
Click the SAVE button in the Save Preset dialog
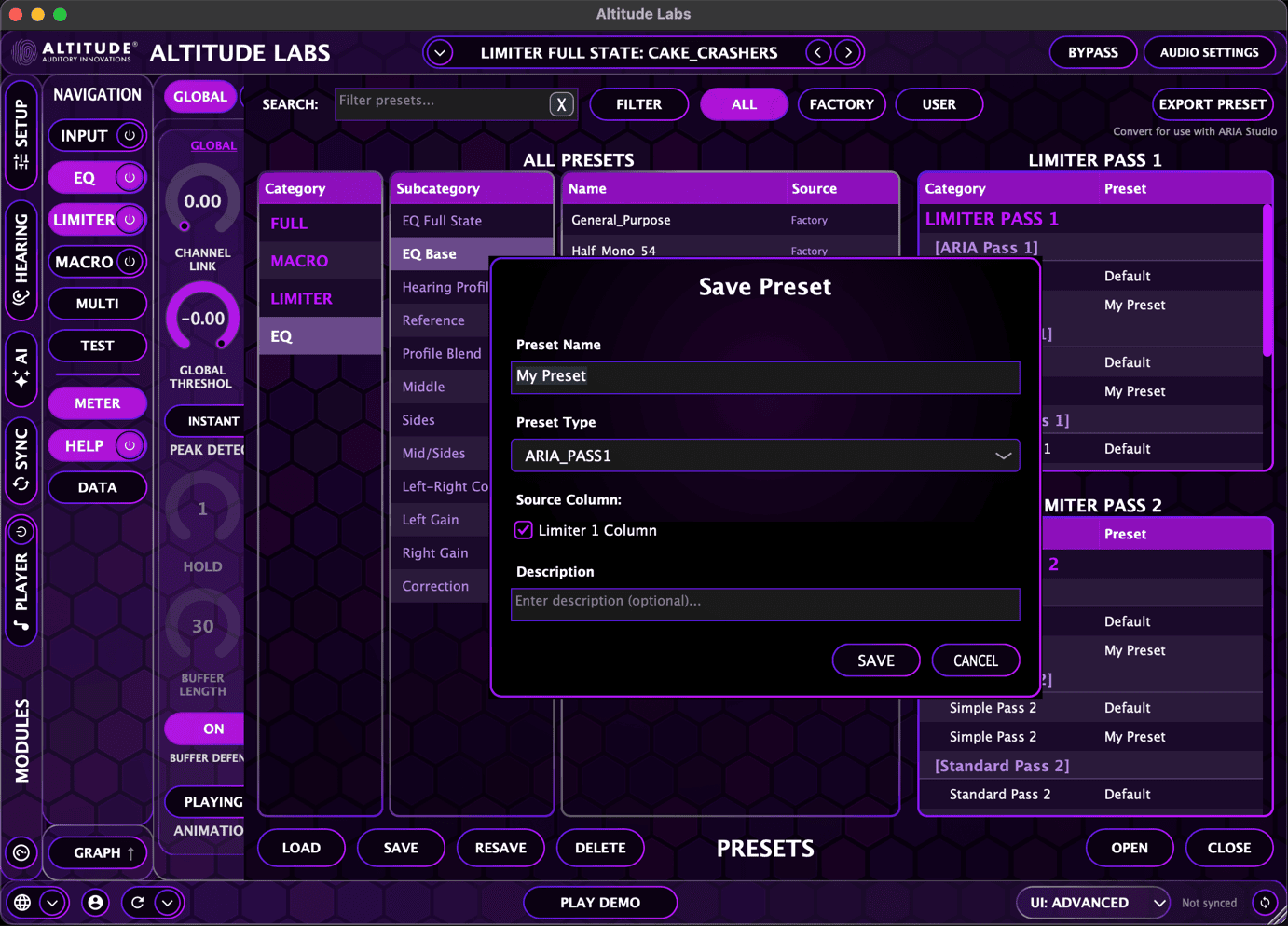[x=875, y=660]
